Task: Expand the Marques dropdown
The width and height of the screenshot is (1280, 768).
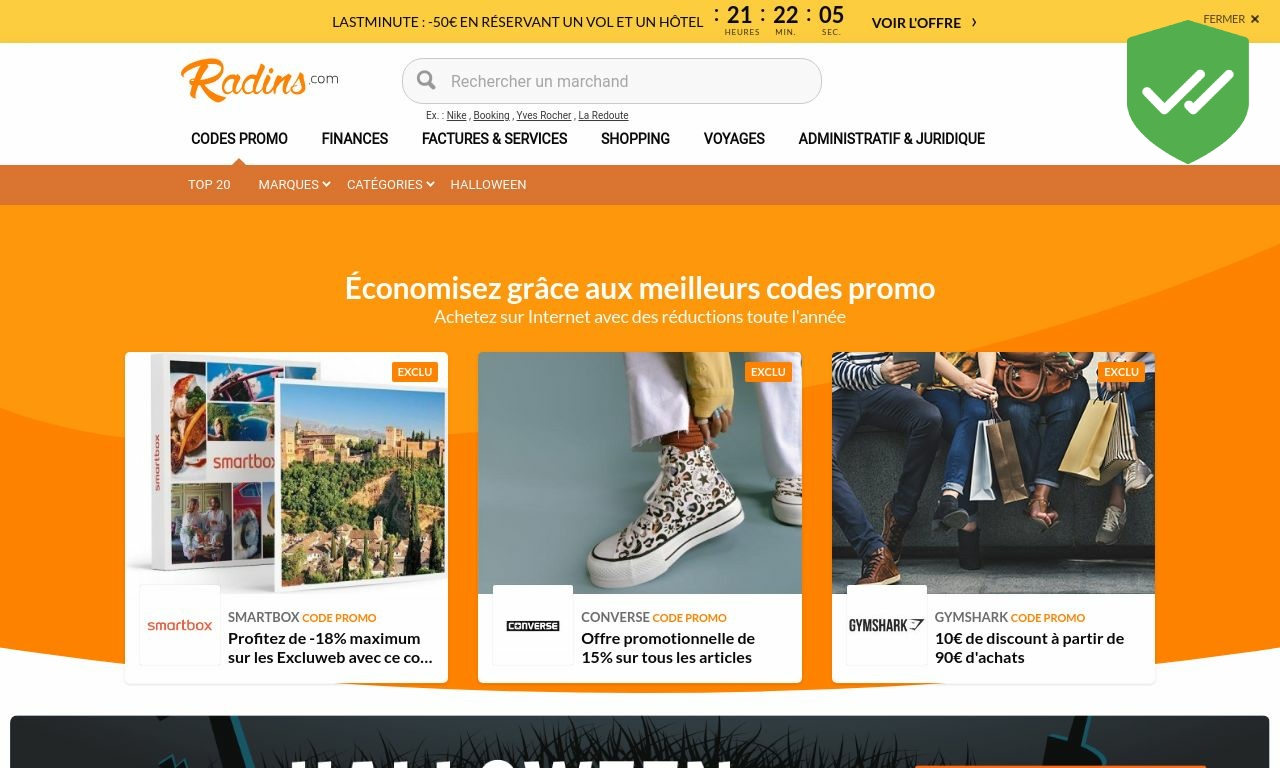Action: click(x=294, y=184)
